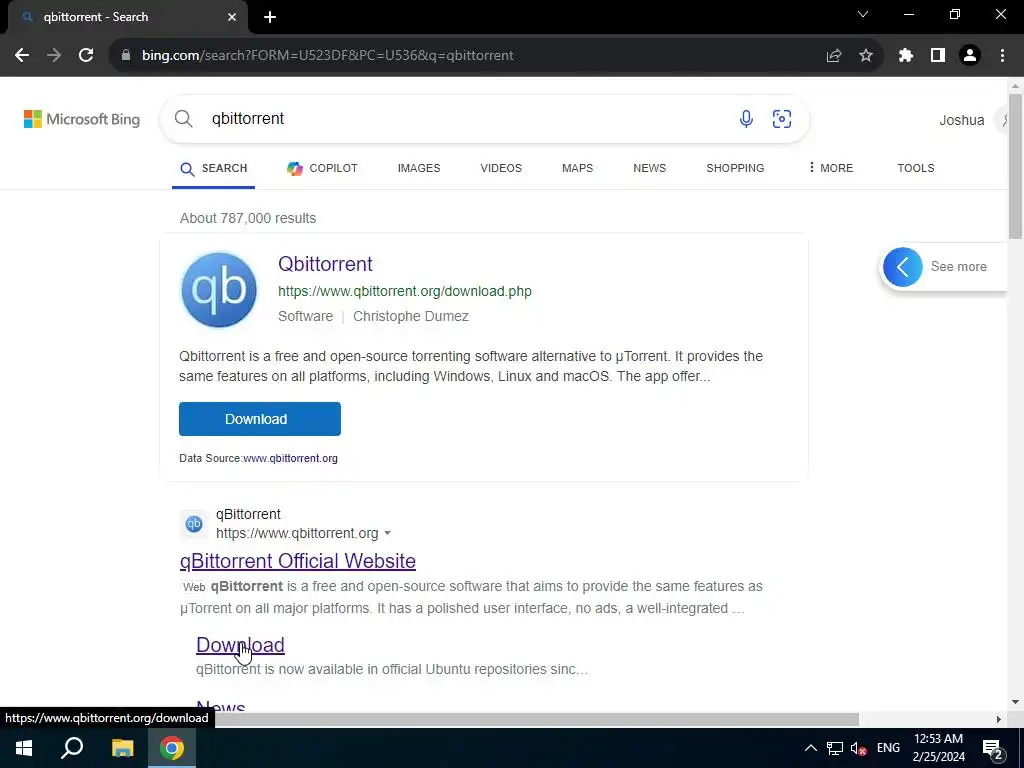Open the notification center icon

coord(993,750)
